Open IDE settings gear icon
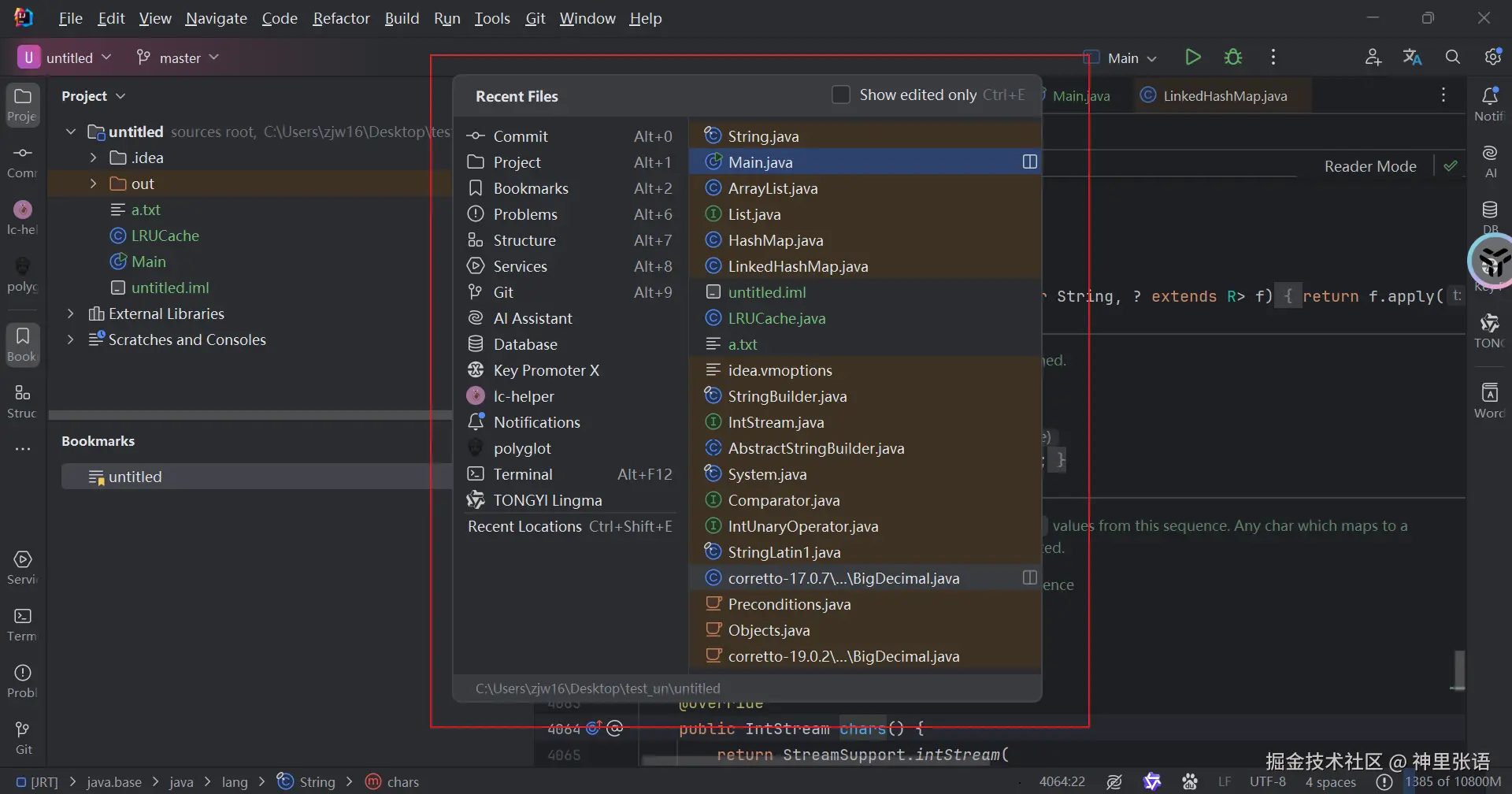Image resolution: width=1512 pixels, height=794 pixels. coord(1493,58)
